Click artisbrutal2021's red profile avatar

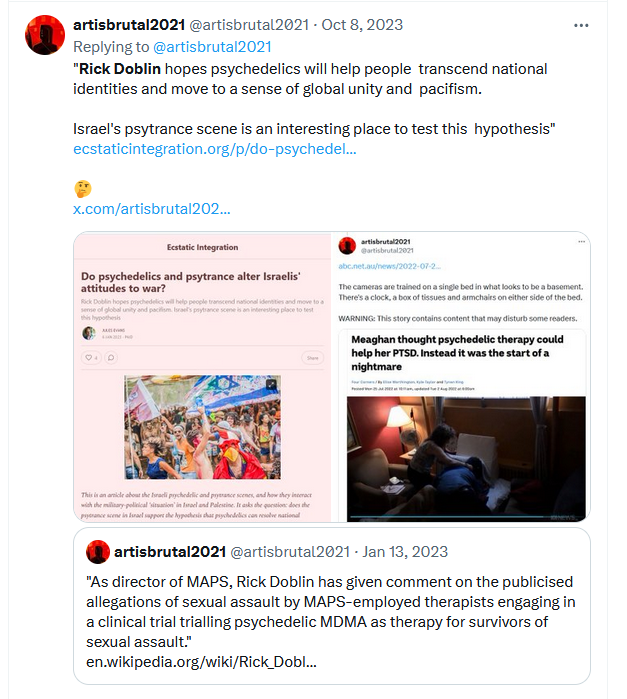tap(45, 35)
